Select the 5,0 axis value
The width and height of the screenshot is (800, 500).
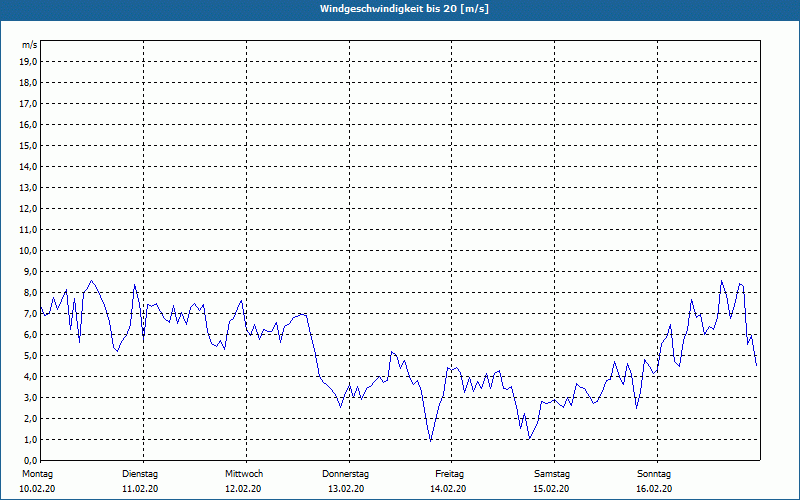click(x=30, y=356)
